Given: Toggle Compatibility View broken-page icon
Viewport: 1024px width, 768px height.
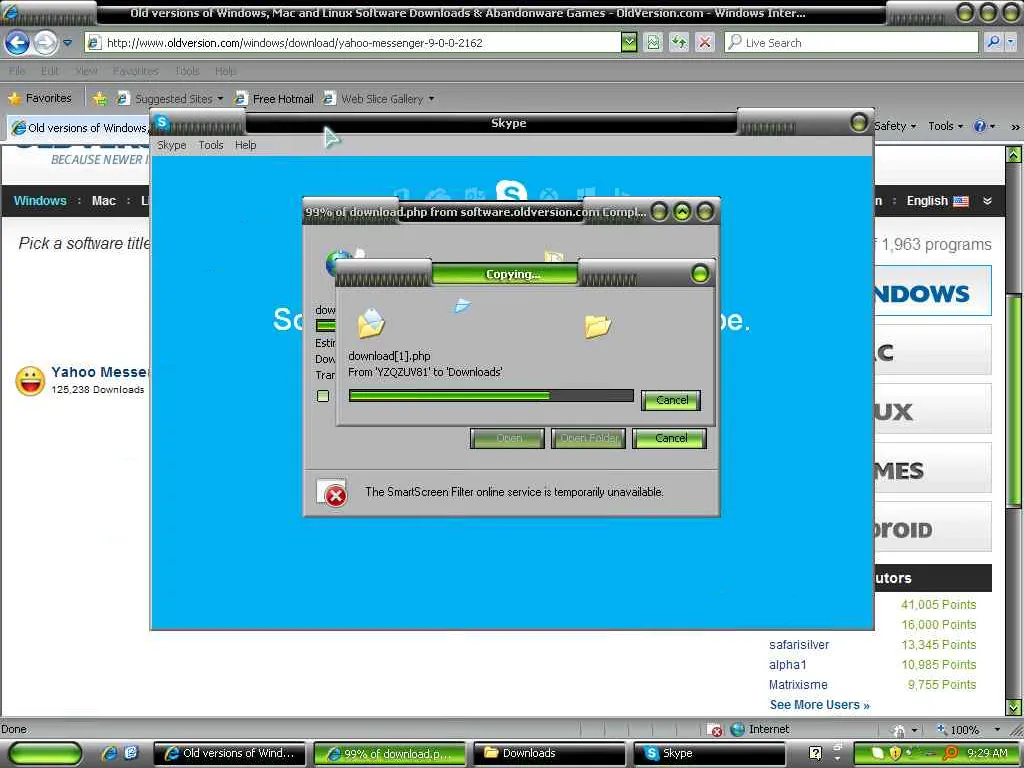Looking at the screenshot, I should (653, 43).
